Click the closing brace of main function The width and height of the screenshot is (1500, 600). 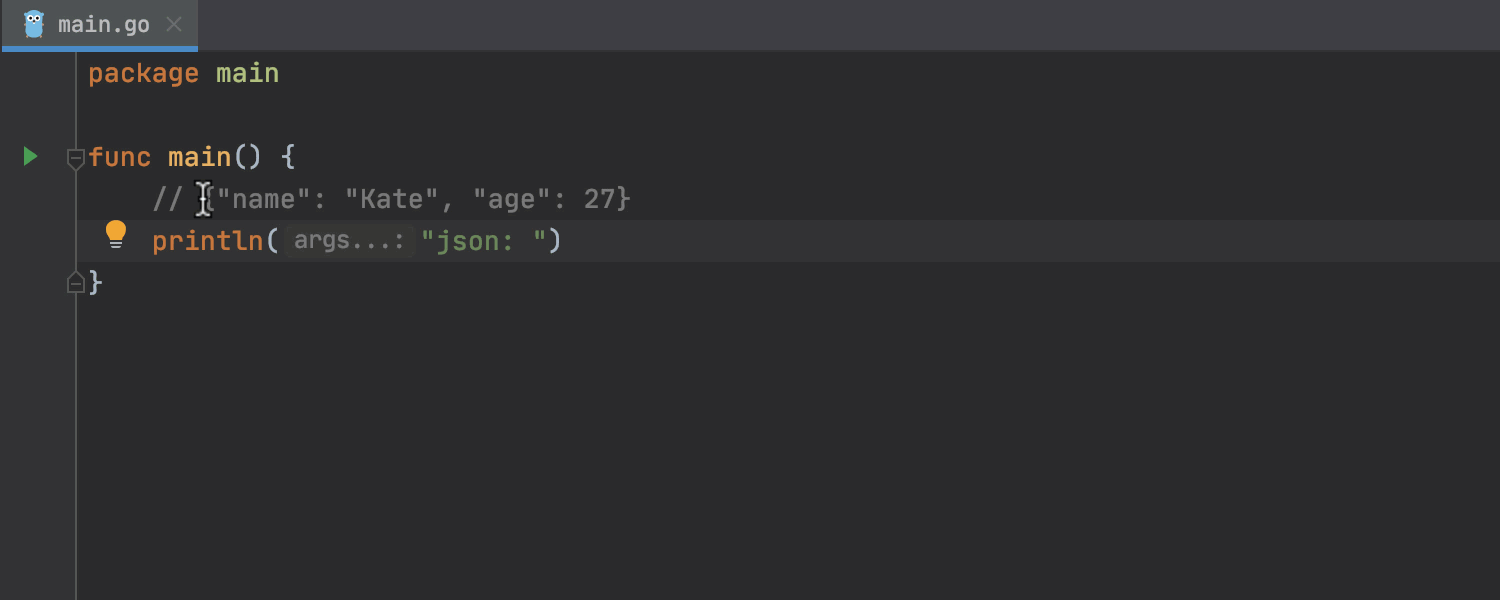(96, 283)
